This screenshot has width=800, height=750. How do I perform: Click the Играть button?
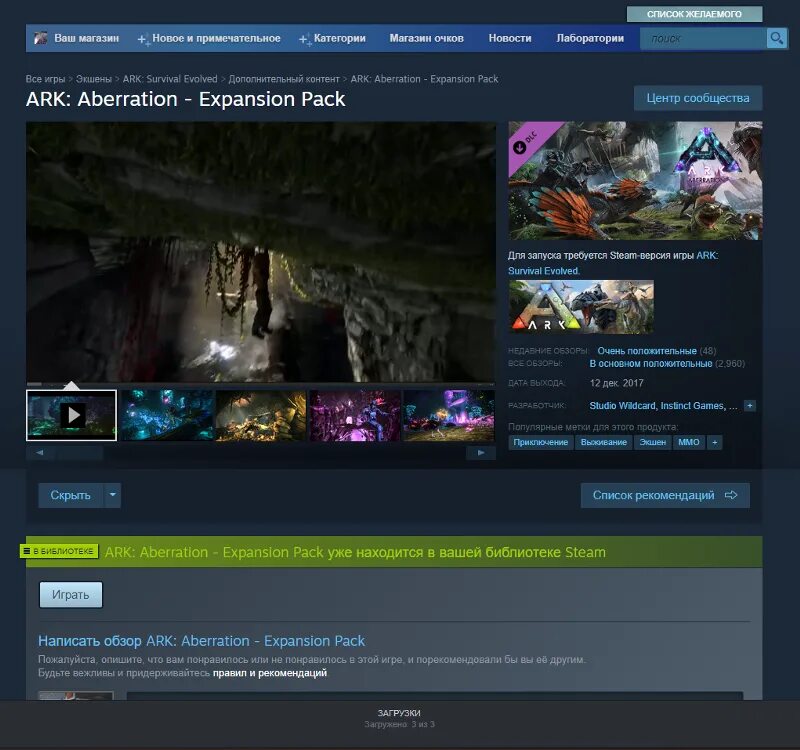pos(71,594)
